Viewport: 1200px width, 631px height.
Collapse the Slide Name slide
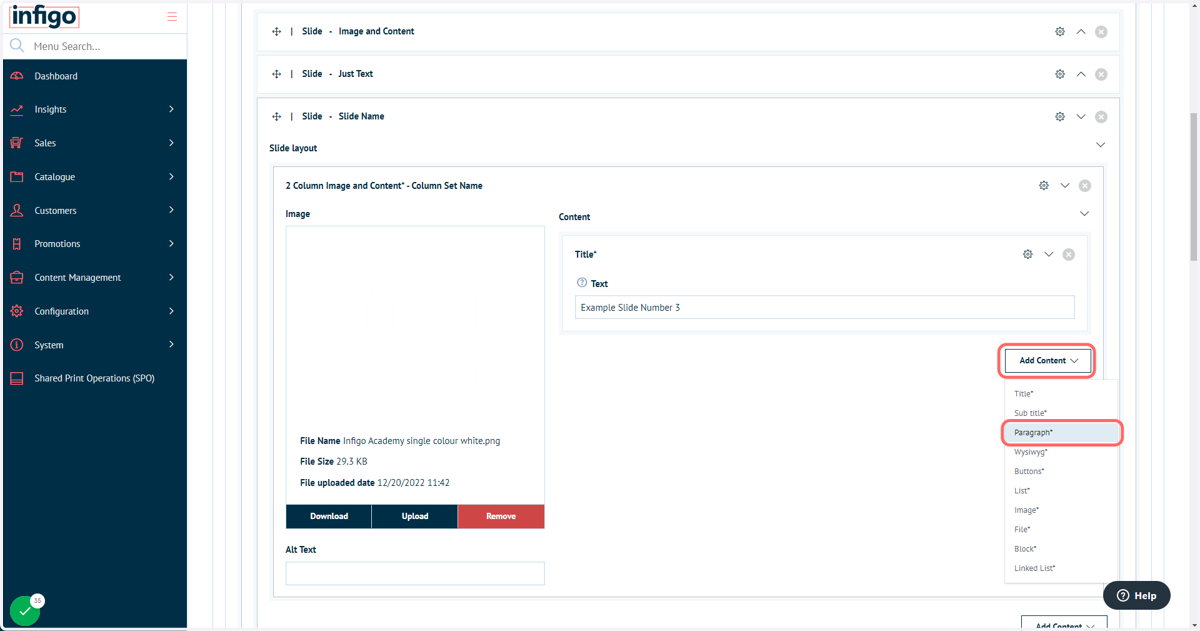click(1081, 117)
